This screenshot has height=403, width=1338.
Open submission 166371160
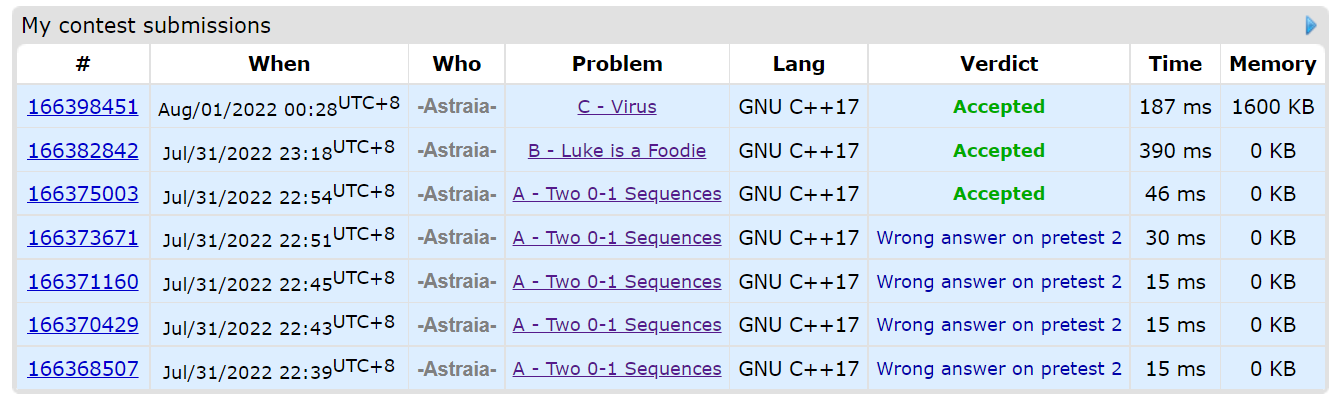[83, 282]
